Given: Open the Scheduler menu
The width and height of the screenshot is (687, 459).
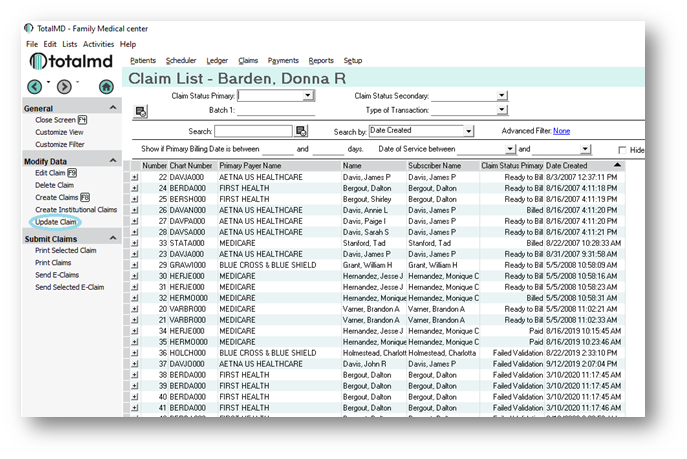Looking at the screenshot, I should pyautogui.click(x=181, y=61).
